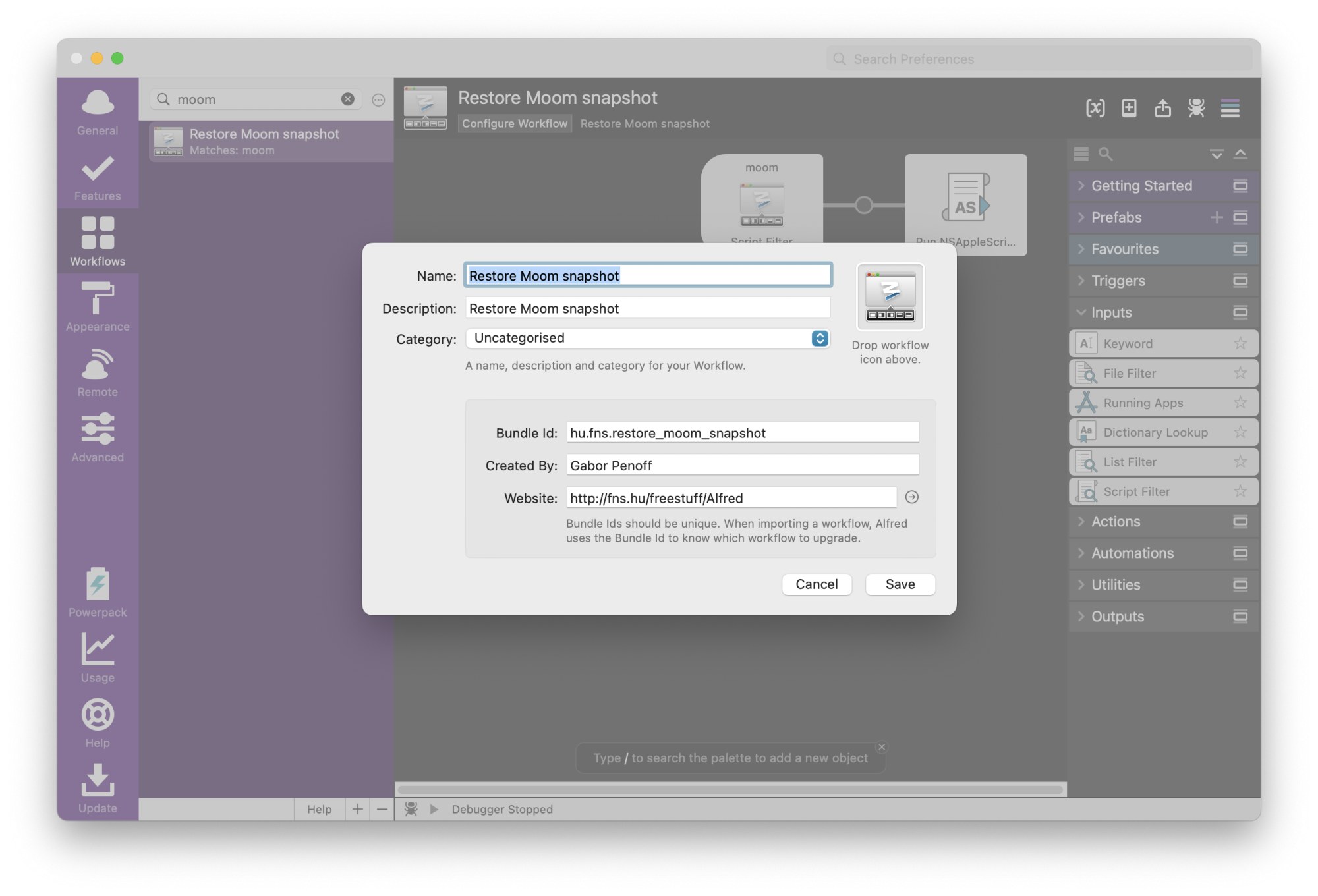Star the Script Filter palette item
Viewport: 1318px width, 896px height.
(1240, 491)
